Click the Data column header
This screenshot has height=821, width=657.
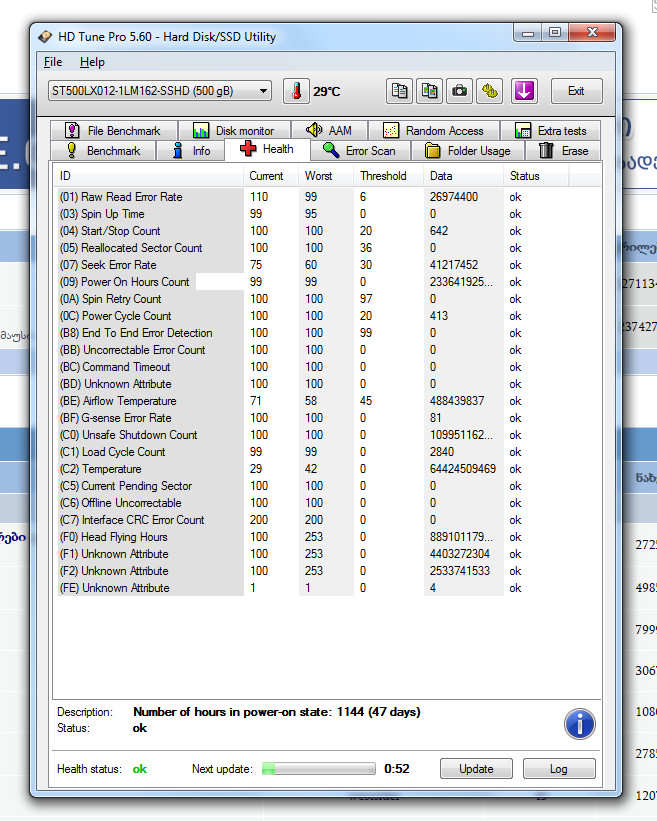463,176
